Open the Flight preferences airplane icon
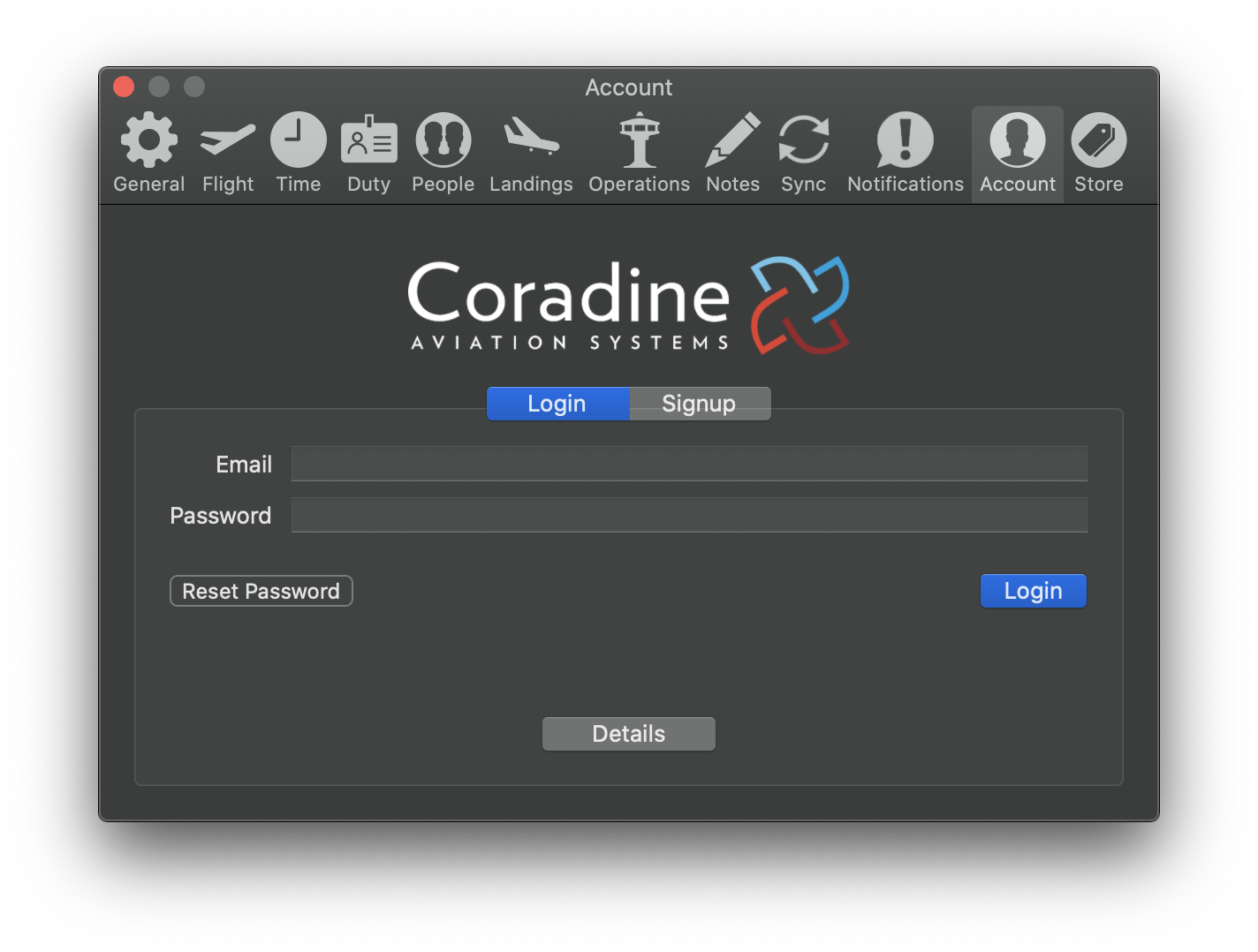The image size is (1258, 952). [x=228, y=140]
